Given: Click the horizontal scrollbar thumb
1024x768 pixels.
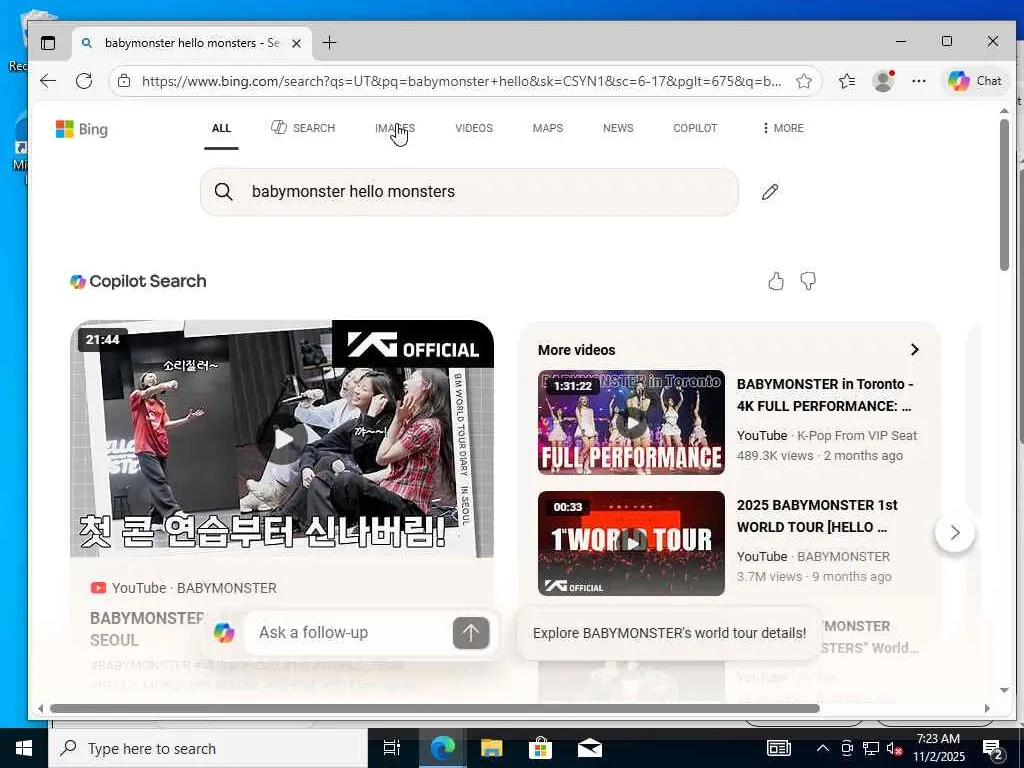Looking at the screenshot, I should click(434, 709).
